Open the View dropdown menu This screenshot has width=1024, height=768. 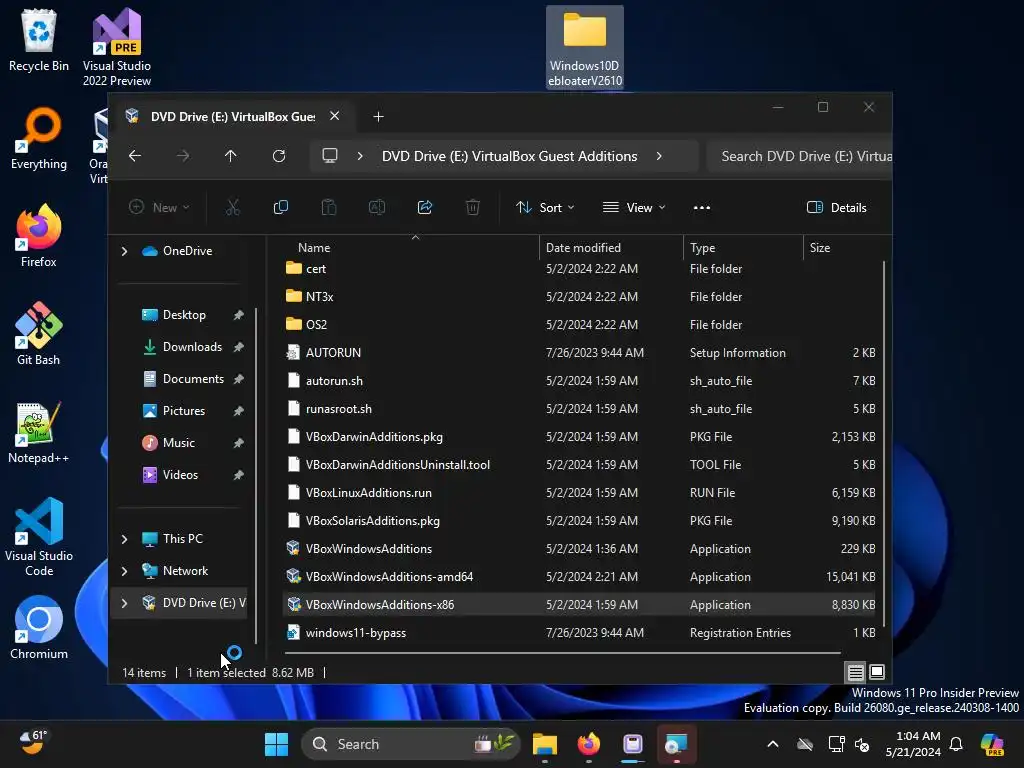[x=633, y=208]
